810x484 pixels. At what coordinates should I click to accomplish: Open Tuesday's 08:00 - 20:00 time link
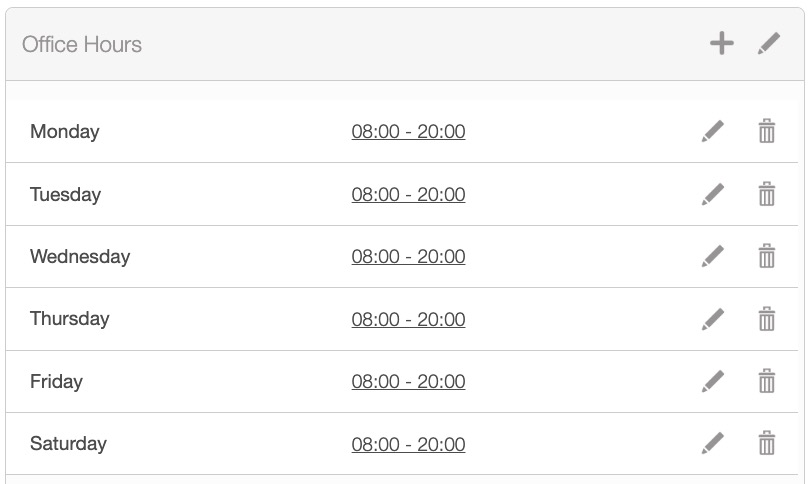click(x=408, y=194)
